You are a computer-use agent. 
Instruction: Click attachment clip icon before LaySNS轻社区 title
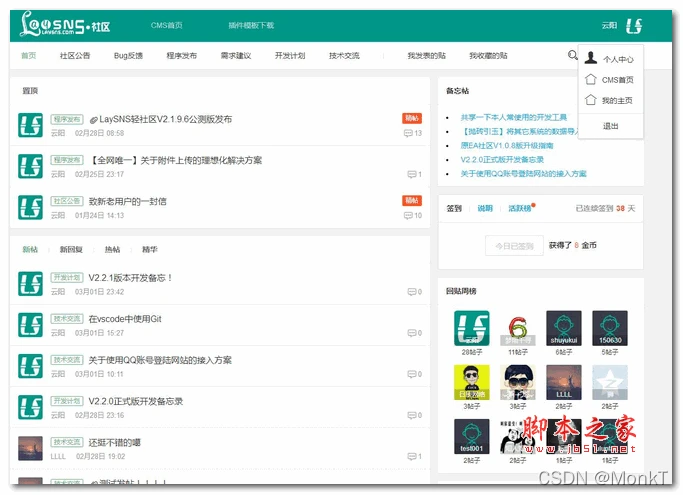tap(93, 120)
